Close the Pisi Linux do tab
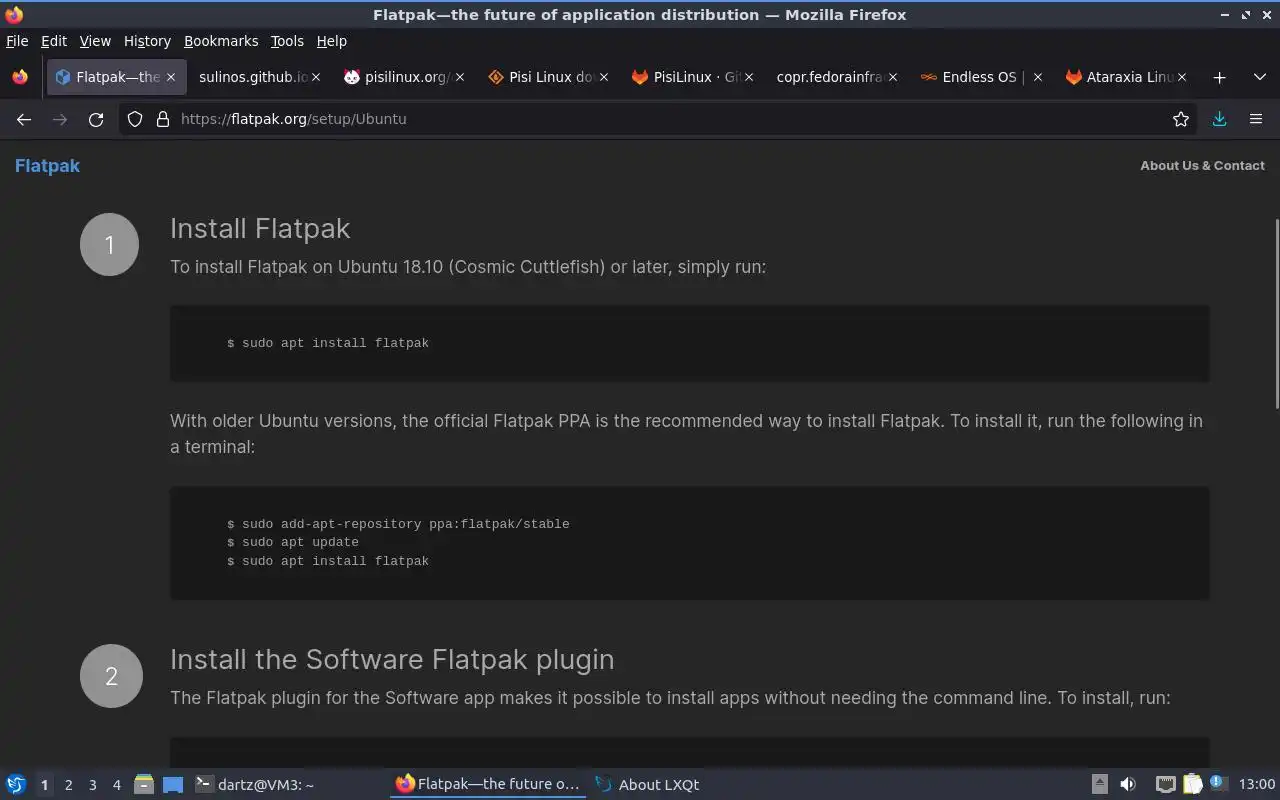This screenshot has width=1280, height=800. click(604, 77)
